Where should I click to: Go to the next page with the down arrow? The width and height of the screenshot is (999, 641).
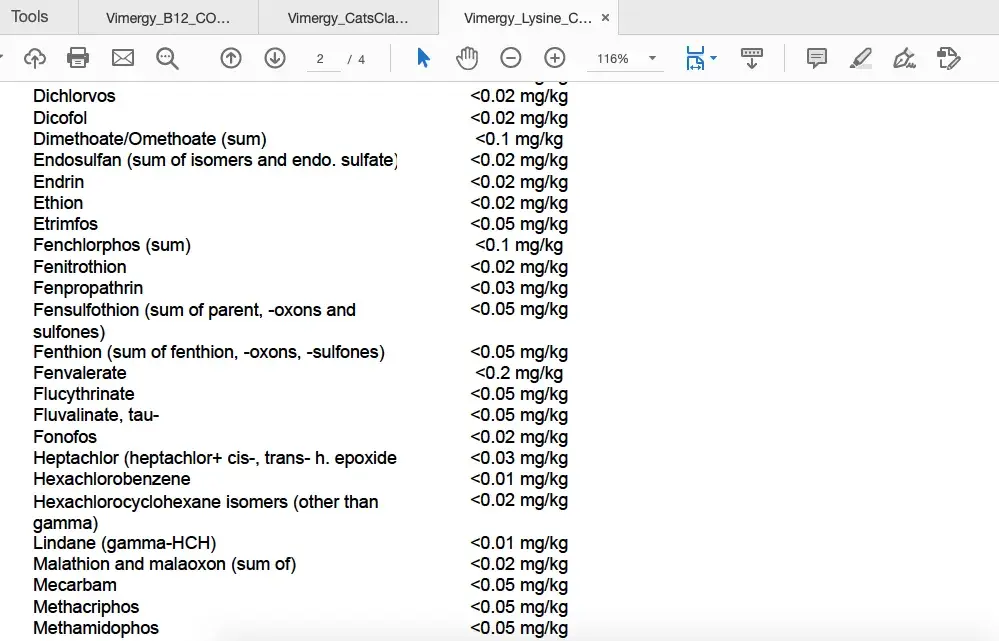(275, 59)
